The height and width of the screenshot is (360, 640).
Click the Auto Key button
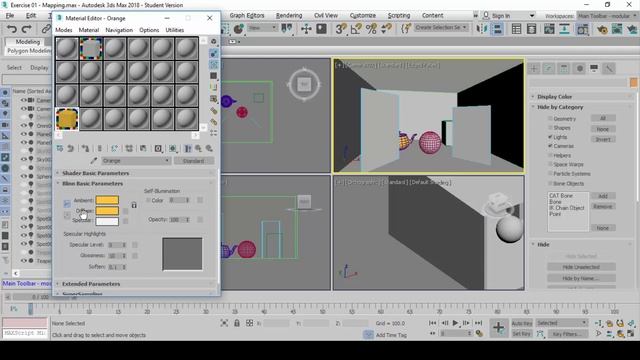point(522,323)
